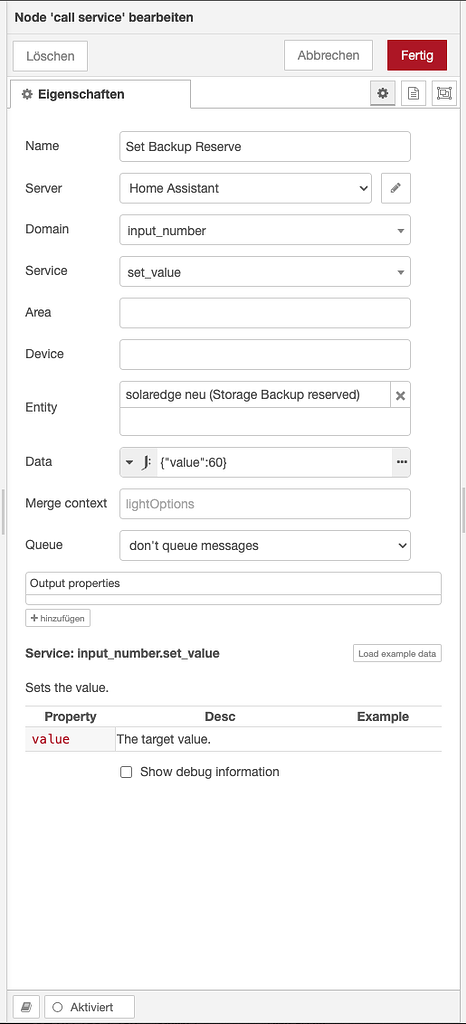This screenshot has width=466, height=1024.
Task: Add output property with hinzufügen
Action: pos(57,618)
